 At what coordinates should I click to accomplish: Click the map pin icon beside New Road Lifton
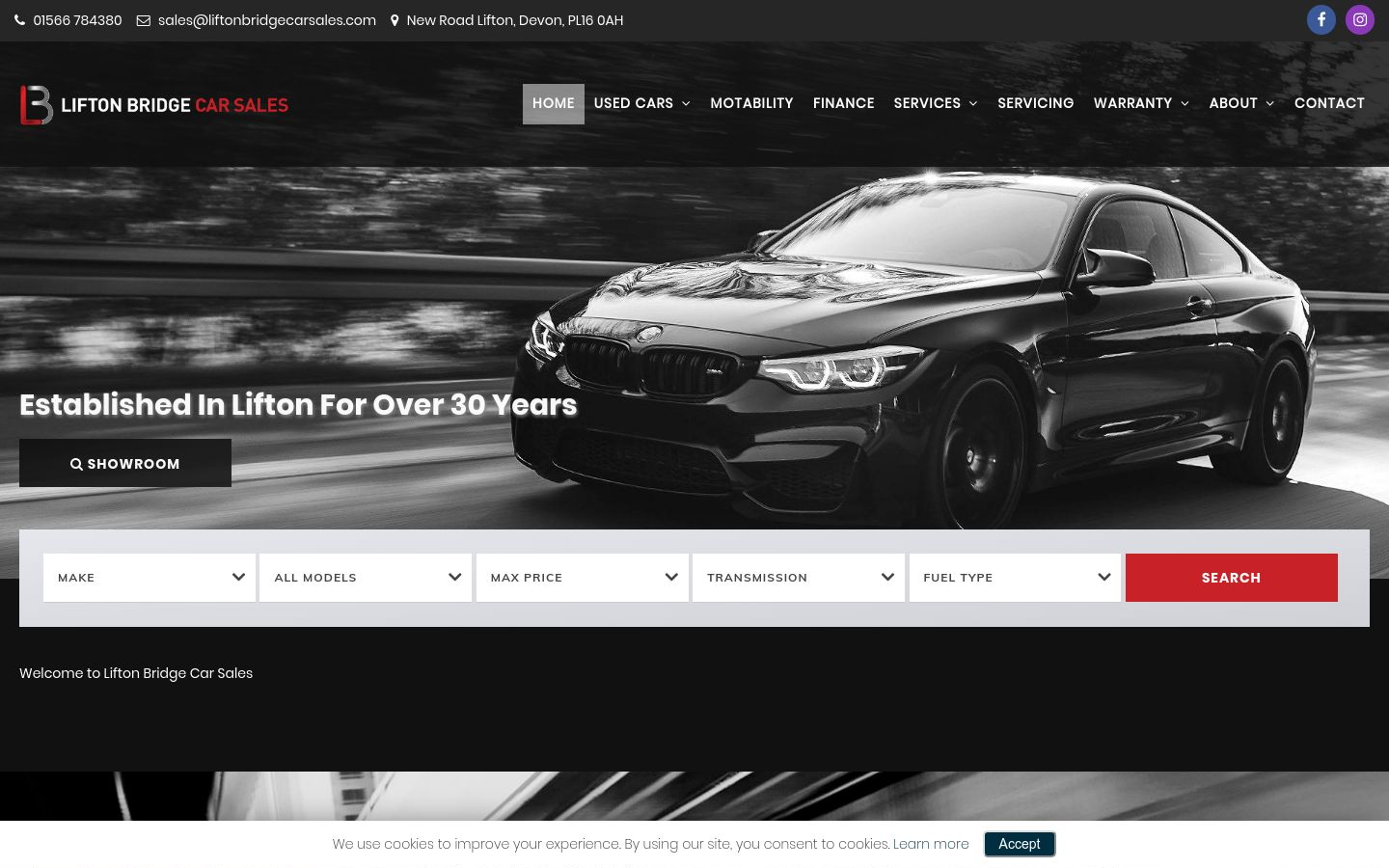pos(395,20)
